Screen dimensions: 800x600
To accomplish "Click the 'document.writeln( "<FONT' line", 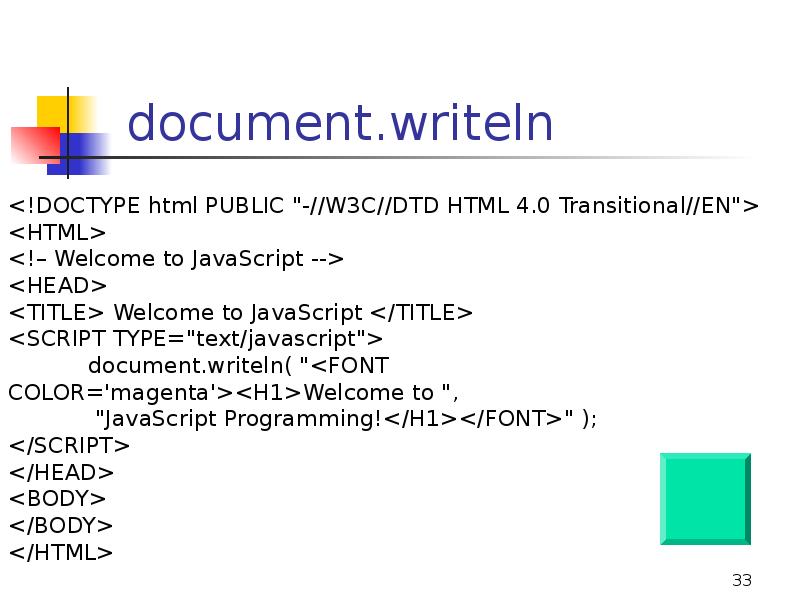I will [x=238, y=365].
